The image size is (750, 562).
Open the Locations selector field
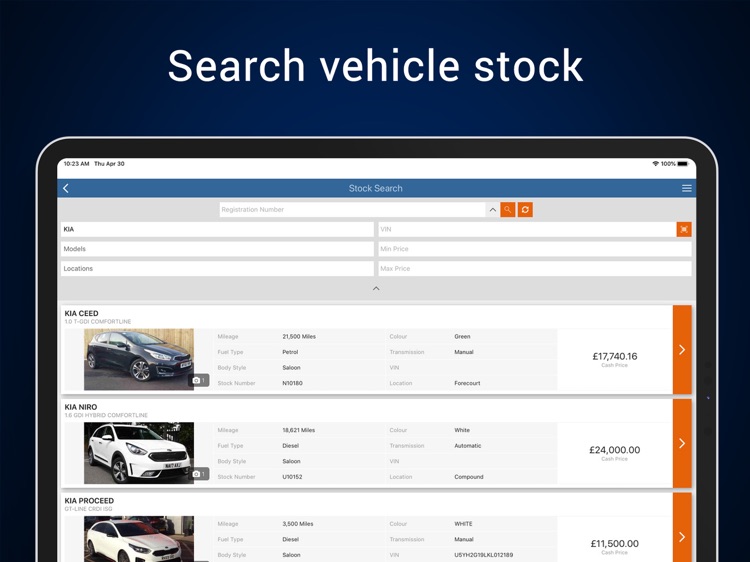tap(217, 268)
